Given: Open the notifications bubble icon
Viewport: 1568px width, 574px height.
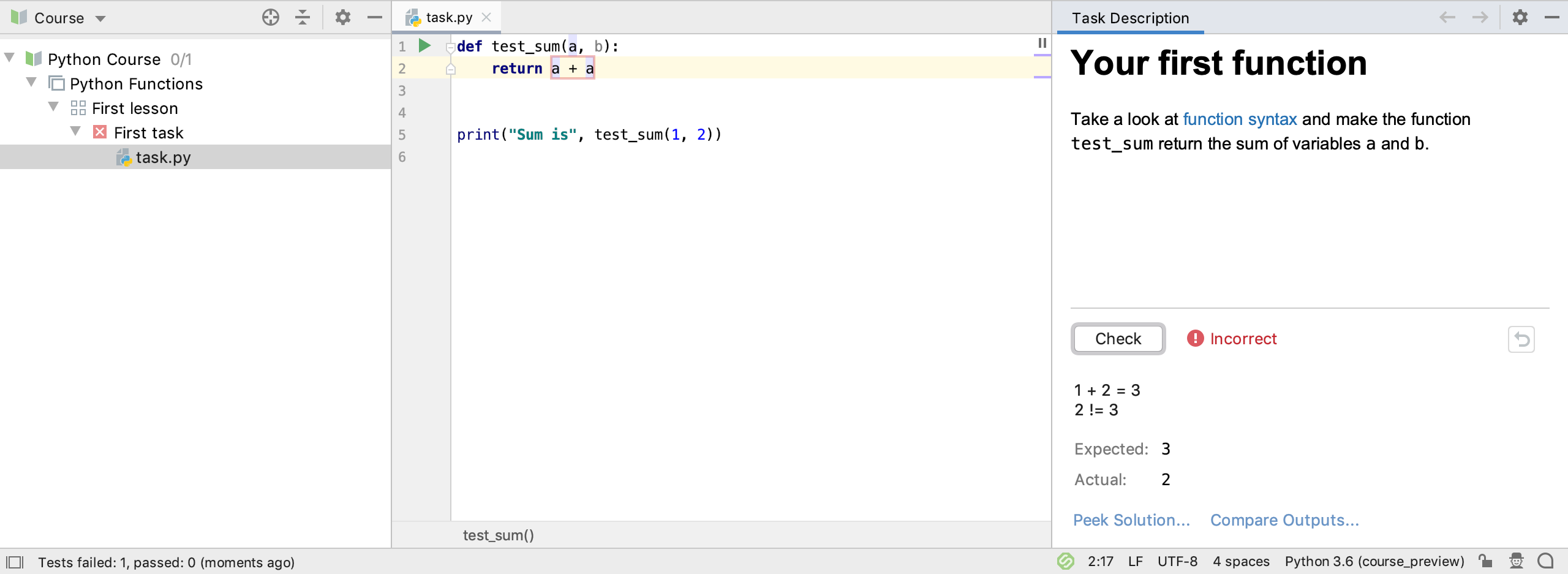Looking at the screenshot, I should 1545,561.
